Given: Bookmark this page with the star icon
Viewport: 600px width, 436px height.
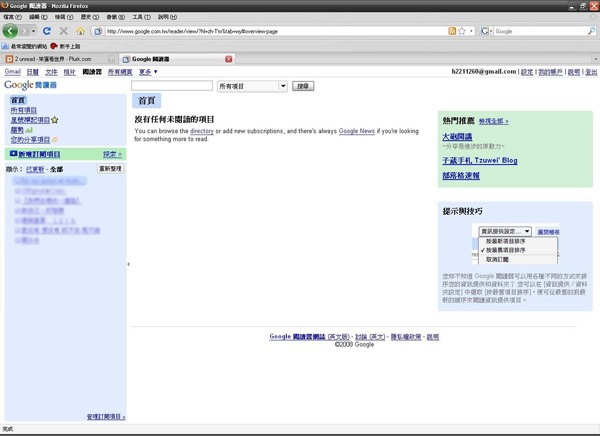Looking at the screenshot, I should 462,31.
